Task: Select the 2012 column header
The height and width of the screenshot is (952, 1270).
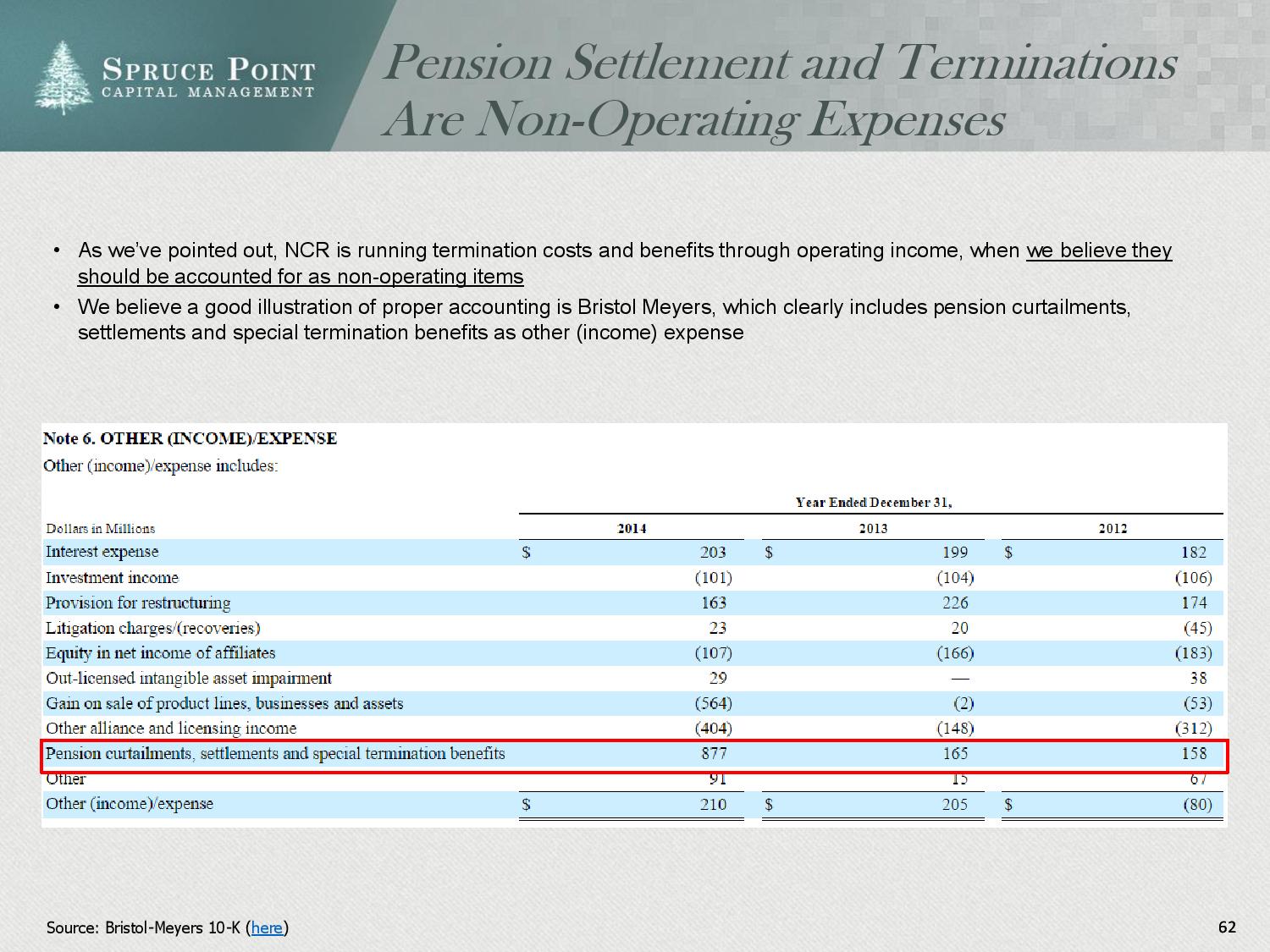Action: pos(1113,528)
